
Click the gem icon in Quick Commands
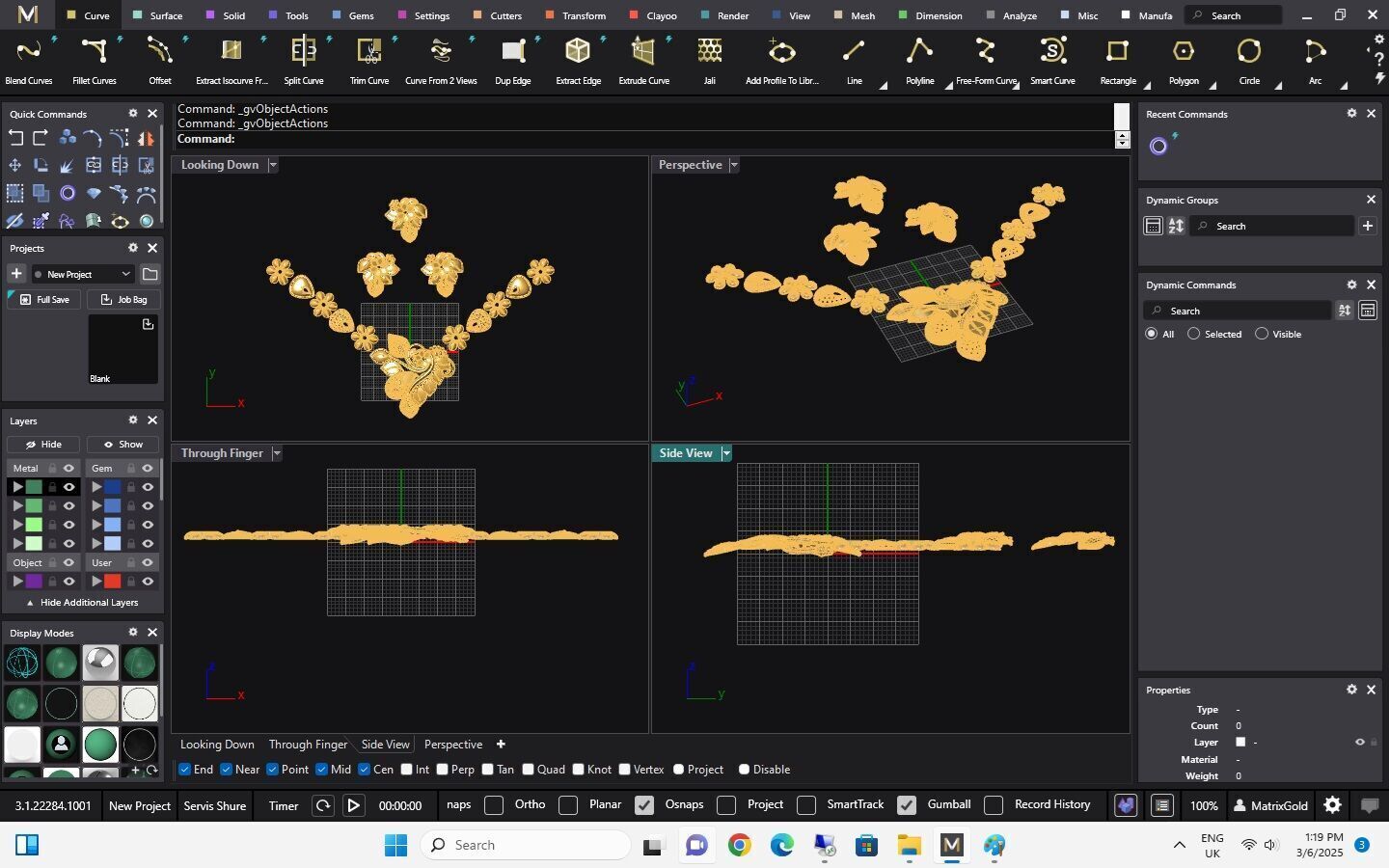(94, 193)
